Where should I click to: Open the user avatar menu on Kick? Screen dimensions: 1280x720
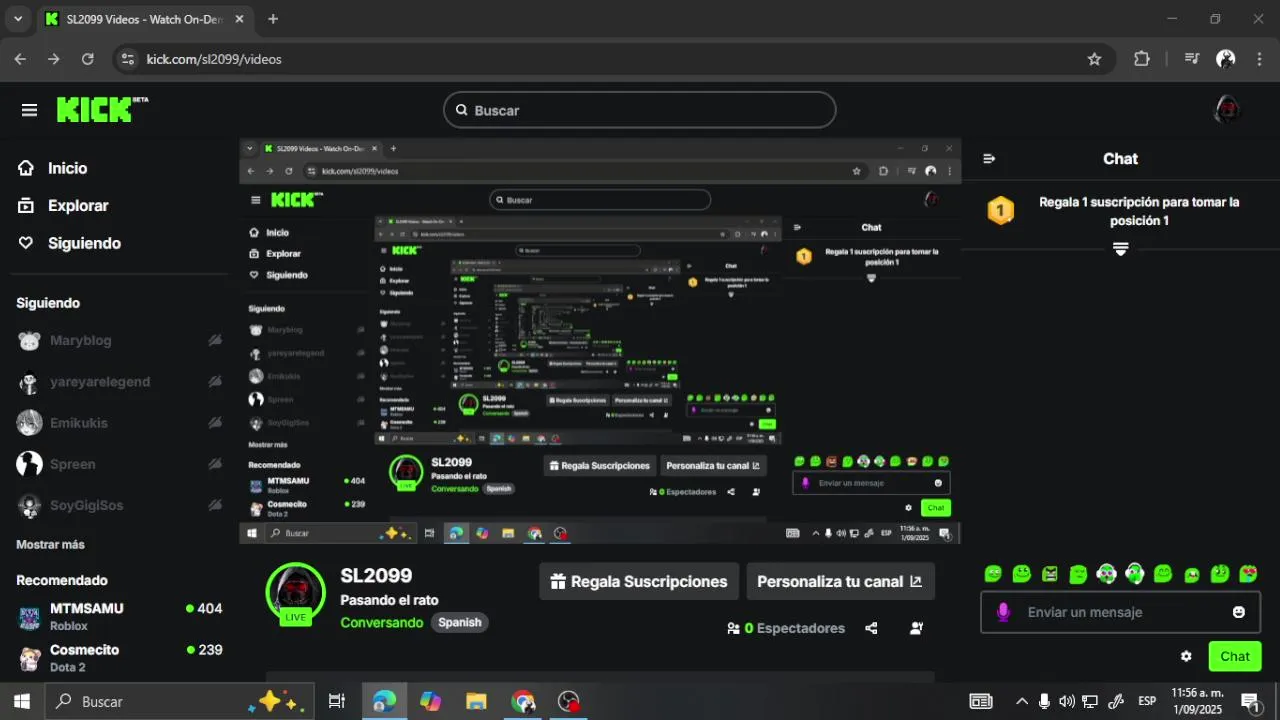coord(1227,109)
